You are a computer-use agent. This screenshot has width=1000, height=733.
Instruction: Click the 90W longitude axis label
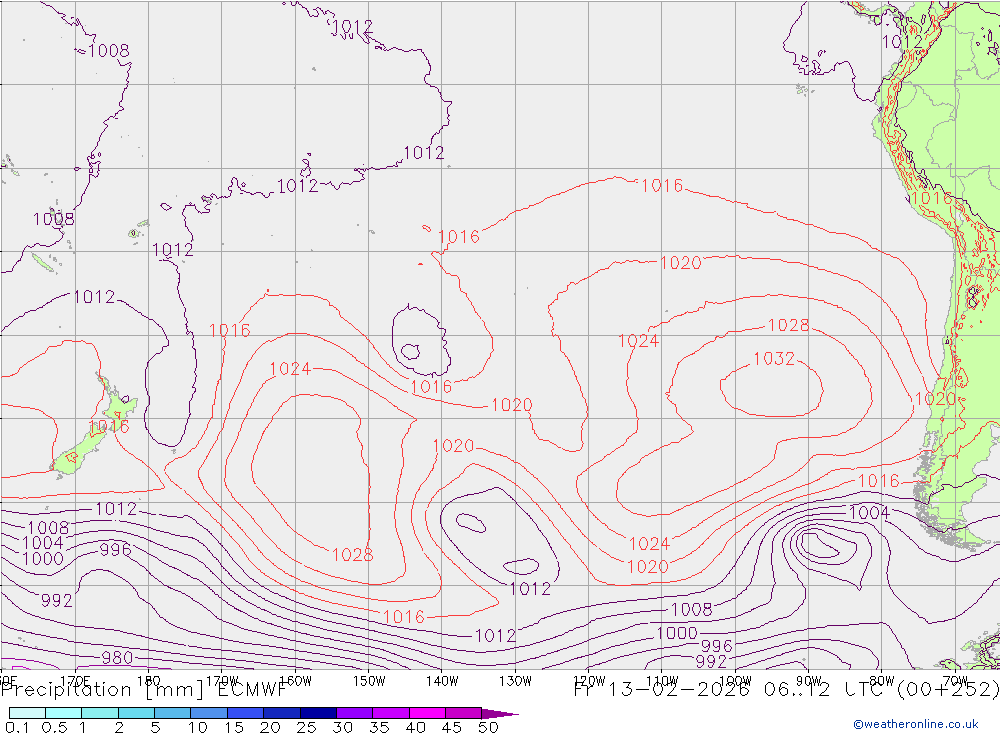809,681
